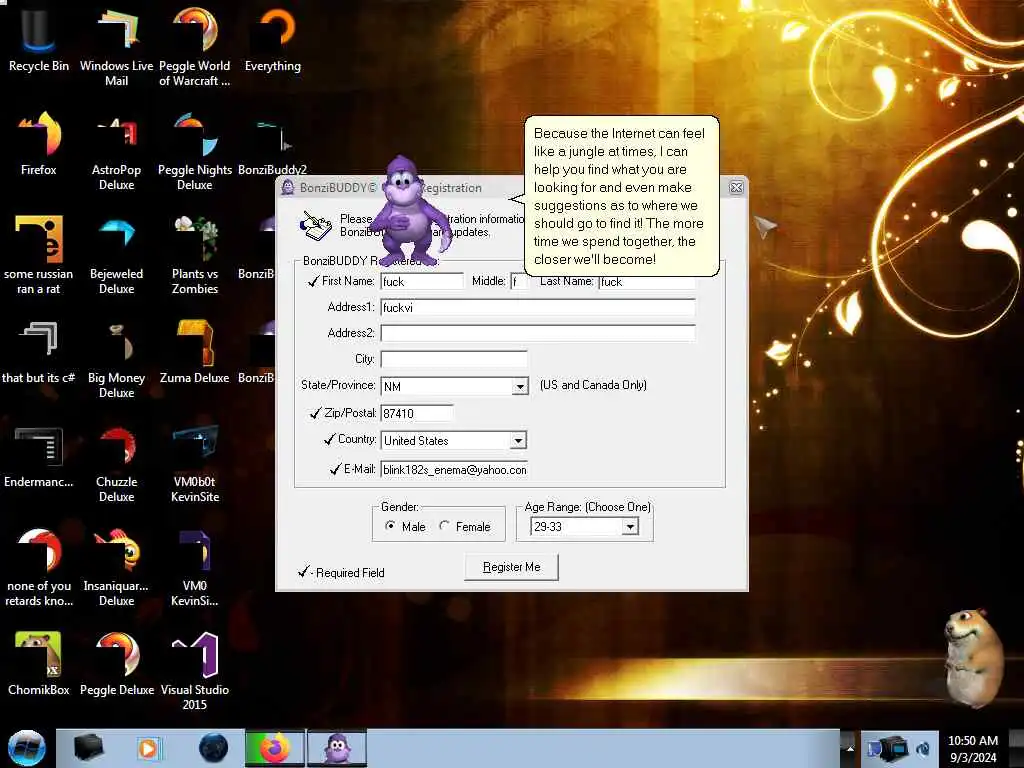
Task: Select the Peggle Nights Deluxe icon
Action: (195, 150)
